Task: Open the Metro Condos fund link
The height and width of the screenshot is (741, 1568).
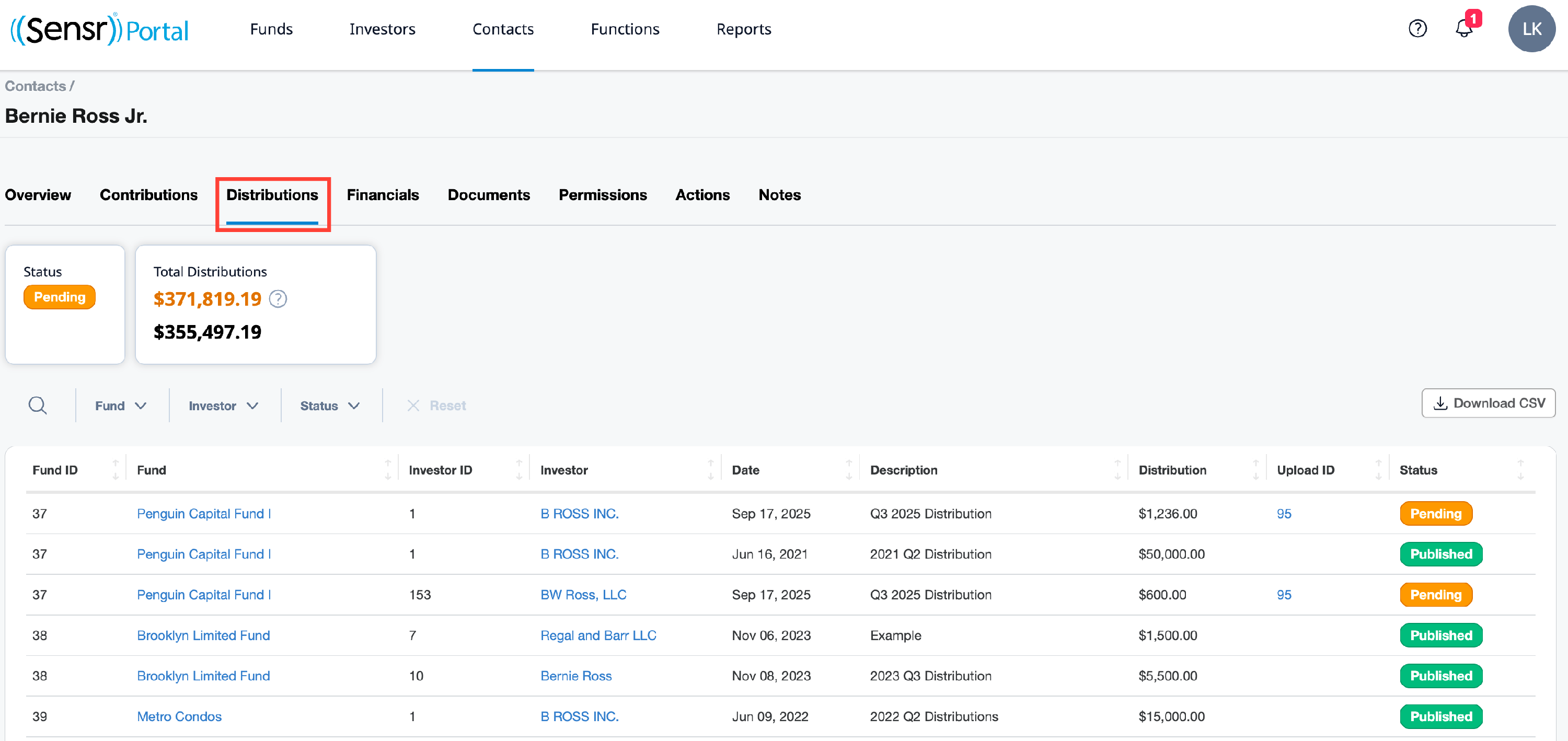Action: (x=179, y=716)
